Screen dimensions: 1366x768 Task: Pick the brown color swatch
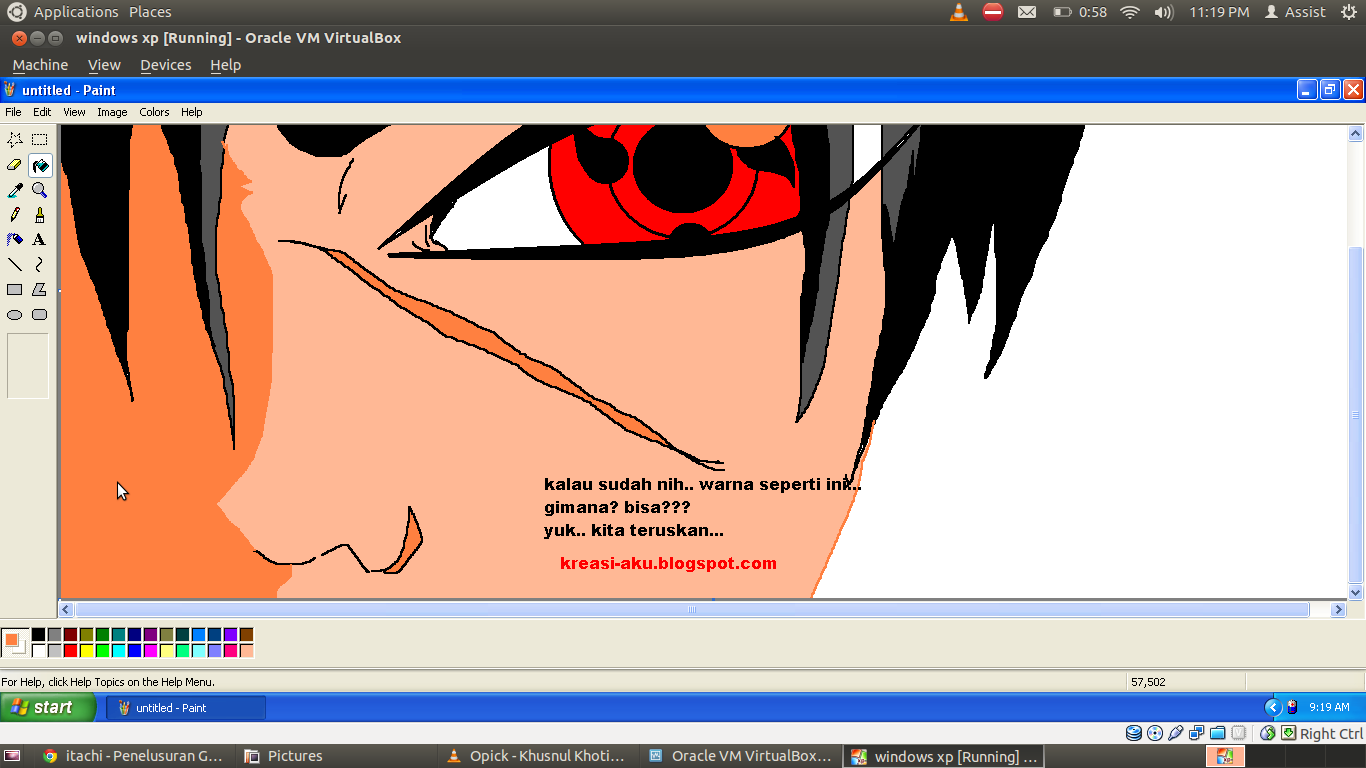[246, 635]
